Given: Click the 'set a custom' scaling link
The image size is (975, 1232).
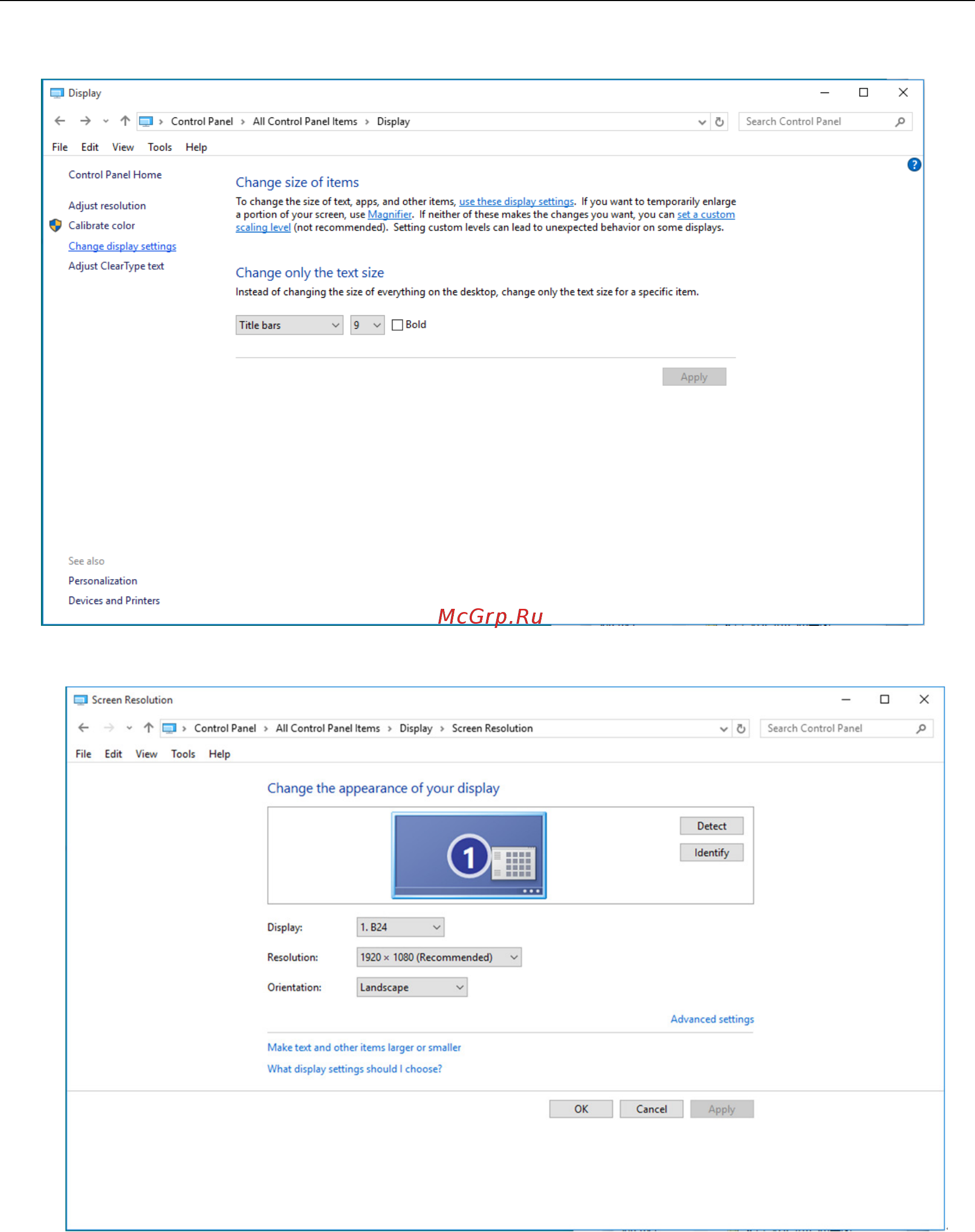Looking at the screenshot, I should pyautogui.click(x=705, y=215).
